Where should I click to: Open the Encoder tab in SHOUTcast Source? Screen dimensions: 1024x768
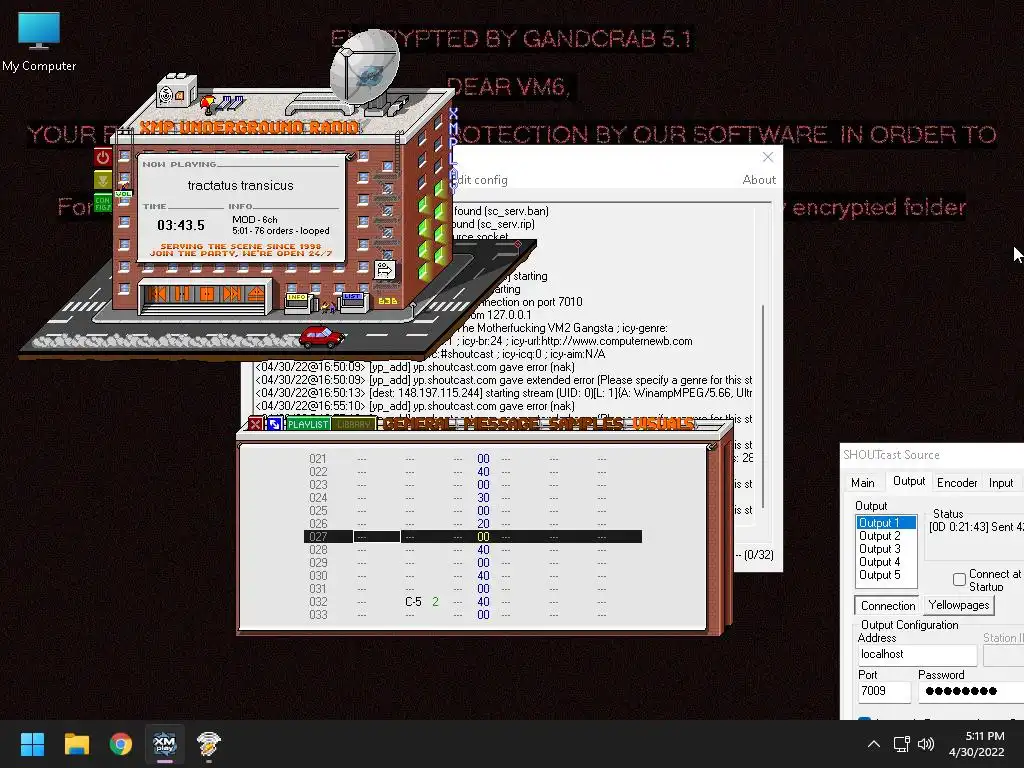(x=957, y=483)
